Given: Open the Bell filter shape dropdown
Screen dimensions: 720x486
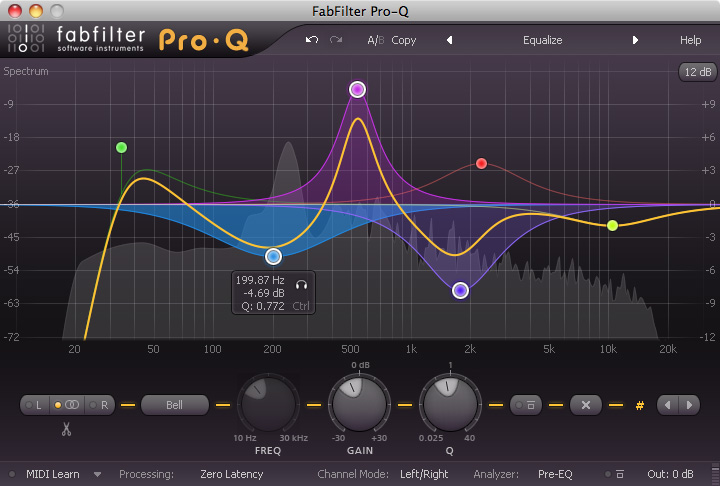Looking at the screenshot, I should point(174,405).
